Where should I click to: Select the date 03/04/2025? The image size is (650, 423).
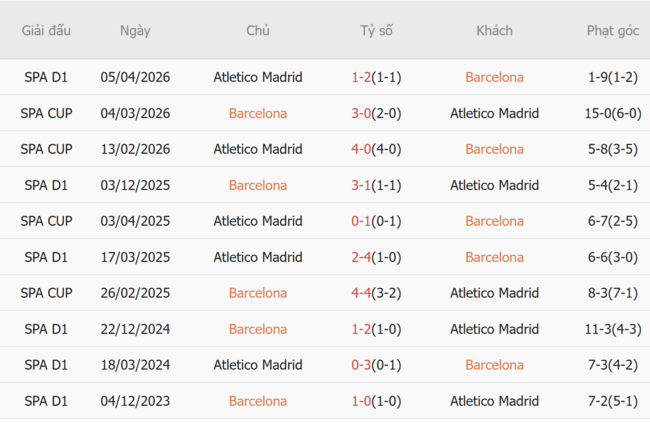(135, 221)
